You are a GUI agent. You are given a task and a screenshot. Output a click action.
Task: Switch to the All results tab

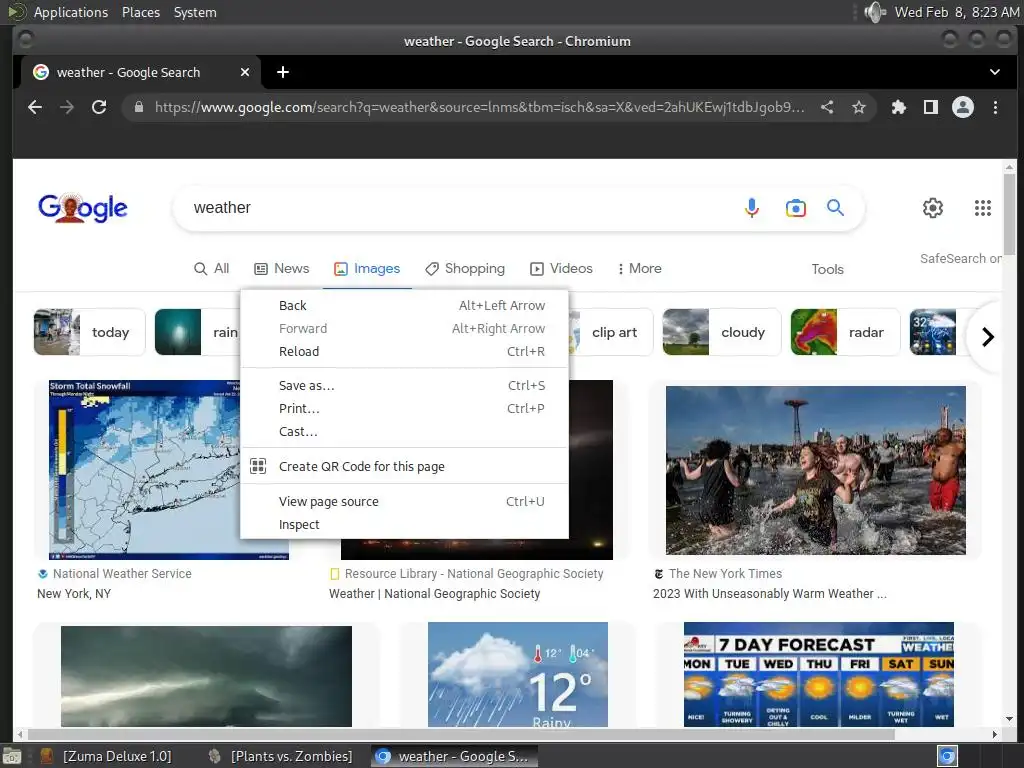click(212, 268)
